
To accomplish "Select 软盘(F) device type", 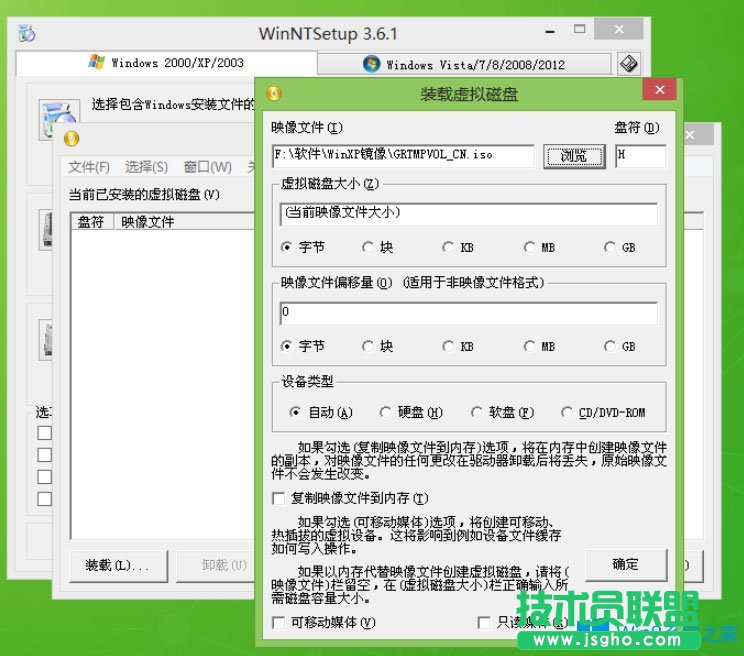I will (x=502, y=412).
